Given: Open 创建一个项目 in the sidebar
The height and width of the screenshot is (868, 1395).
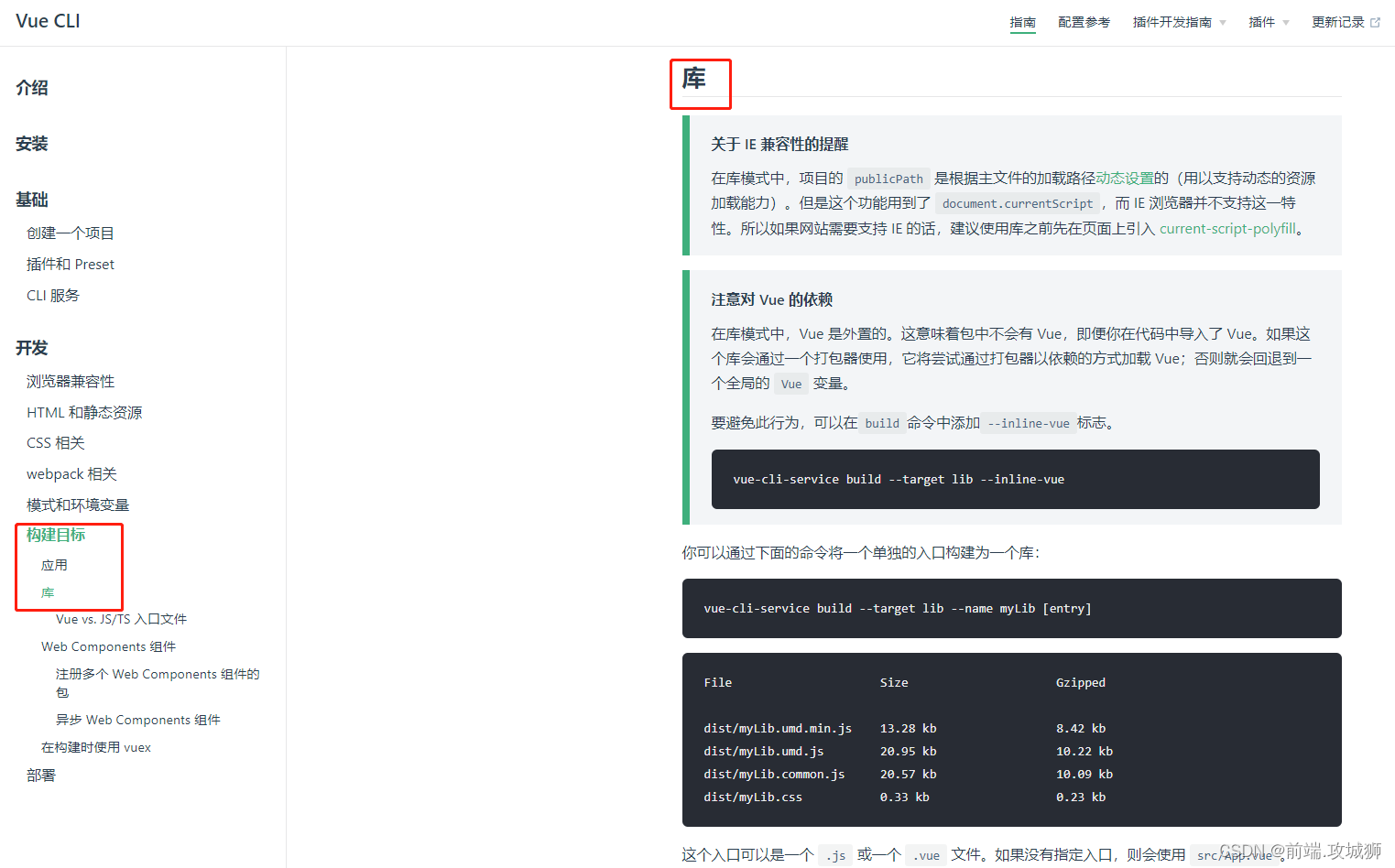Looking at the screenshot, I should tap(71, 233).
